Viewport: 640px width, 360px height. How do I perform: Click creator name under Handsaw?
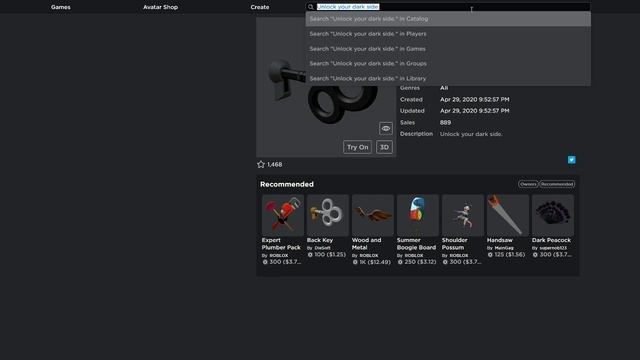coord(504,248)
